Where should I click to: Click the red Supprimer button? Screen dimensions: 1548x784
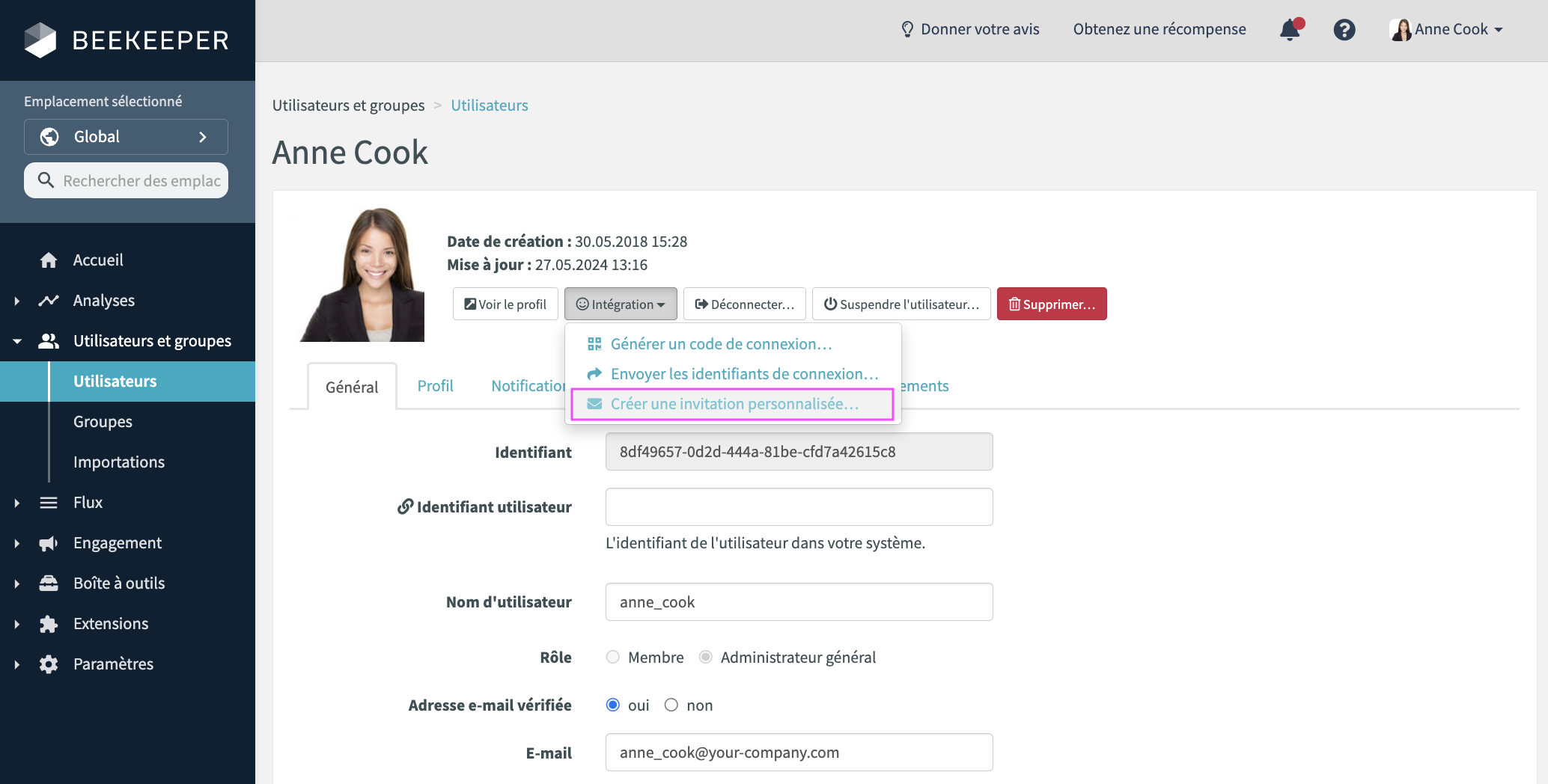[1052, 304]
